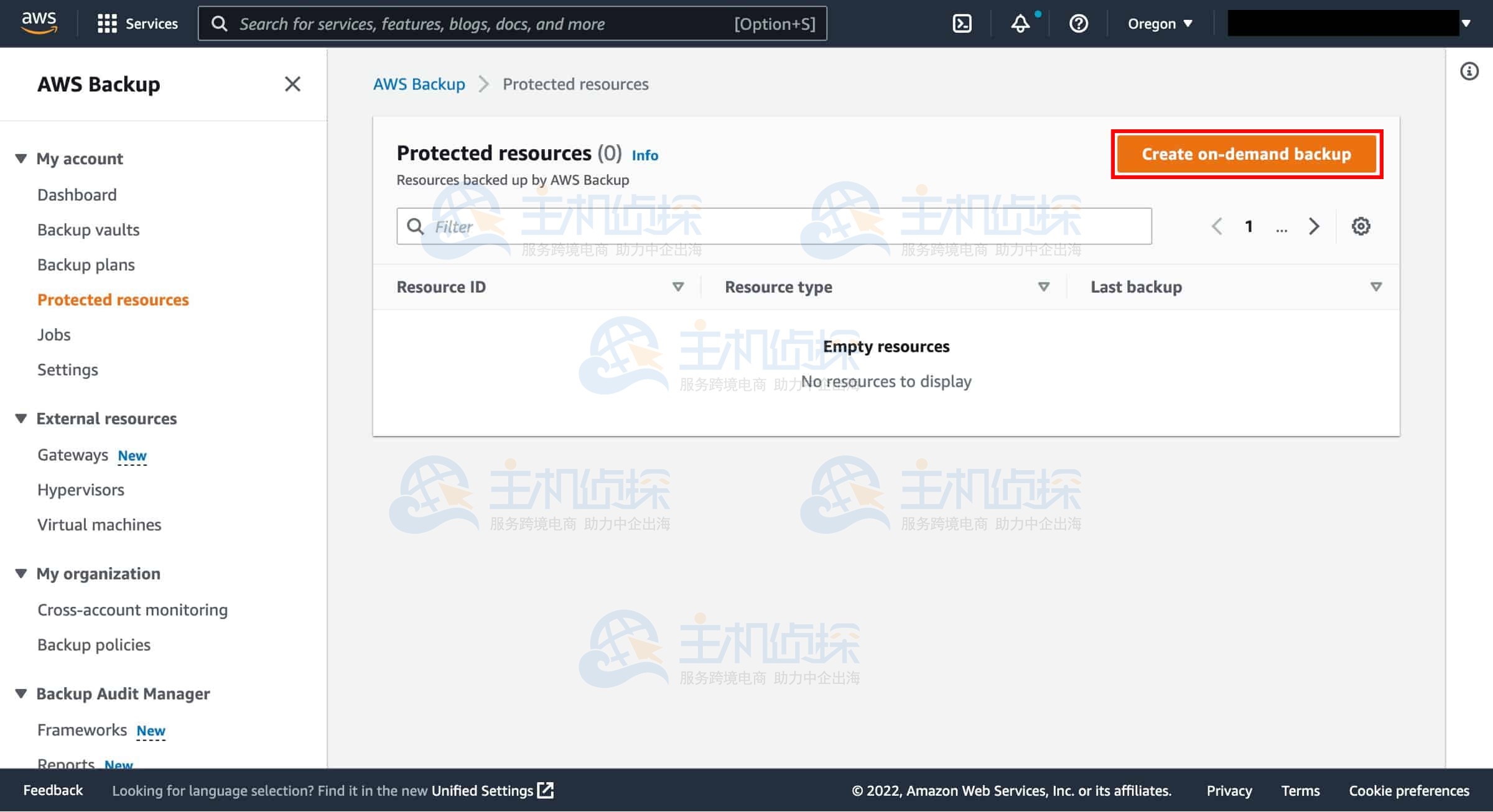Collapse the External resources section
1493x812 pixels.
coord(21,418)
